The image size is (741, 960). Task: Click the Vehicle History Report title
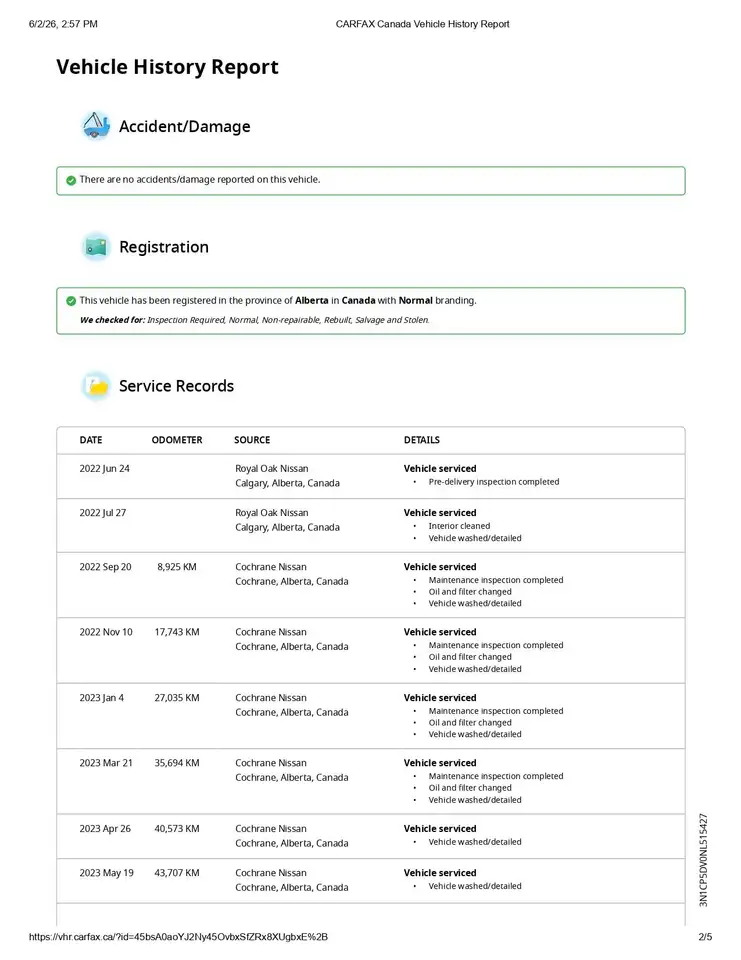click(x=167, y=66)
